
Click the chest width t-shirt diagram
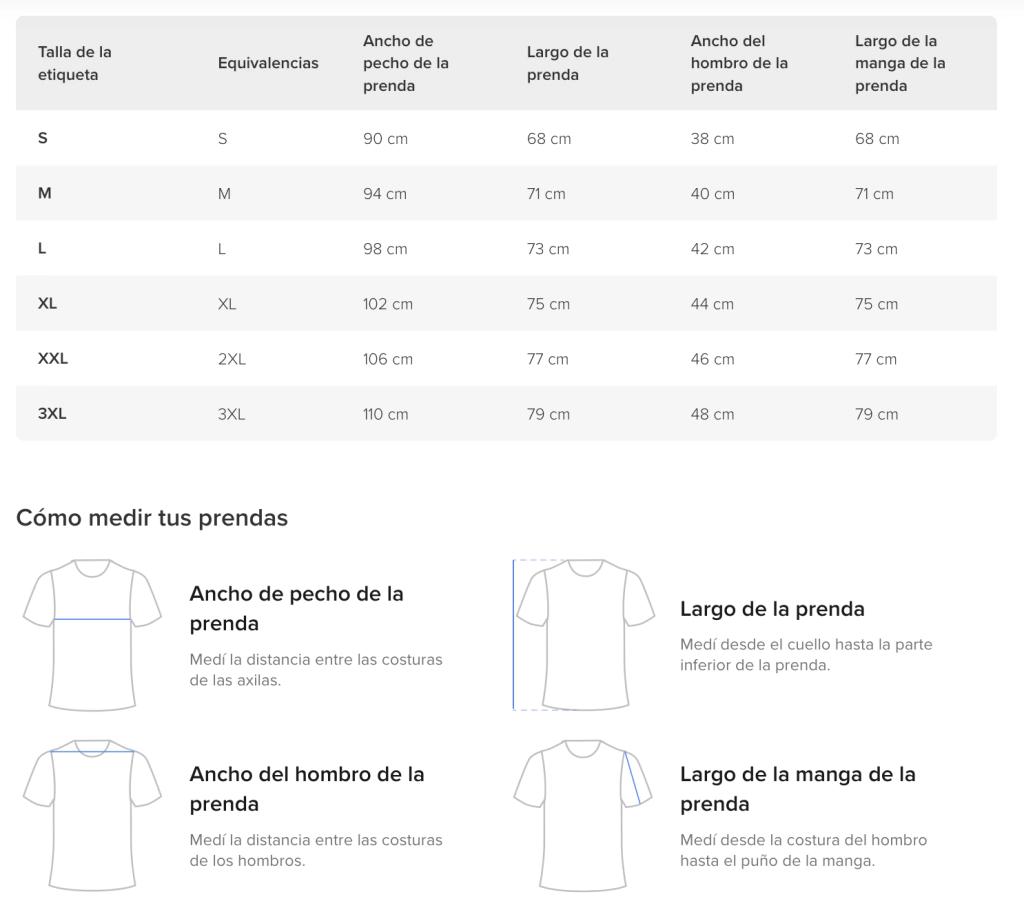pos(93,634)
